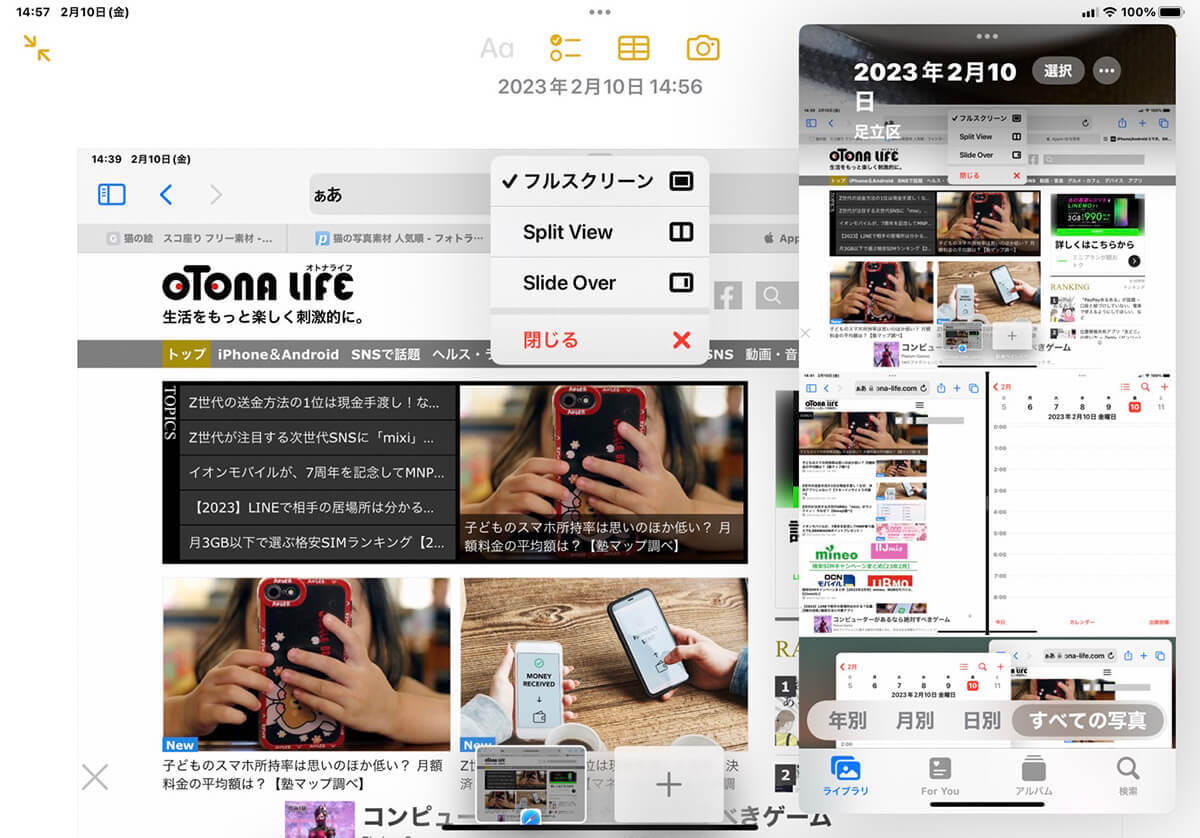Tap the home indicator bar under Photos panel
Viewport: 1200px width, 838px height.
[x=987, y=804]
